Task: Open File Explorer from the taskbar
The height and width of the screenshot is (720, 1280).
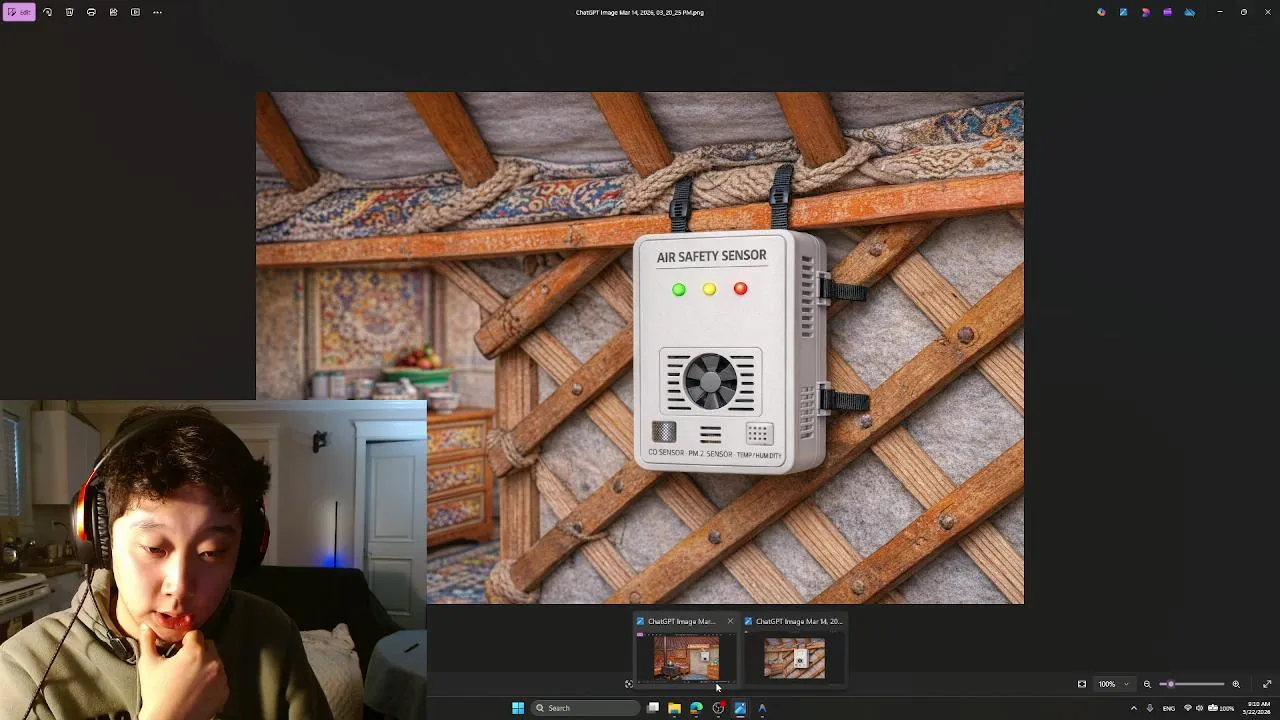Action: (675, 708)
